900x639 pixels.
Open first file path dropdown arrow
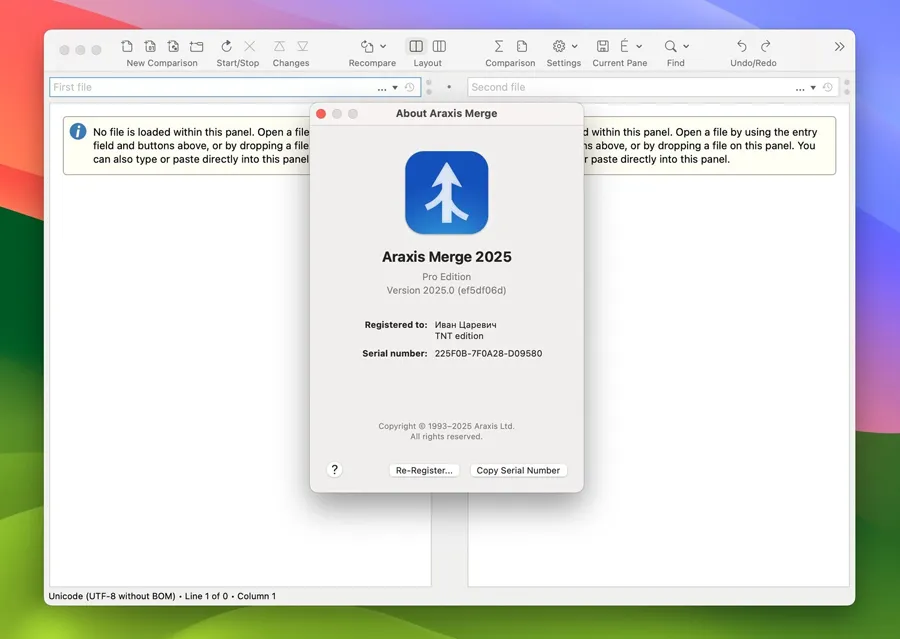tap(396, 88)
